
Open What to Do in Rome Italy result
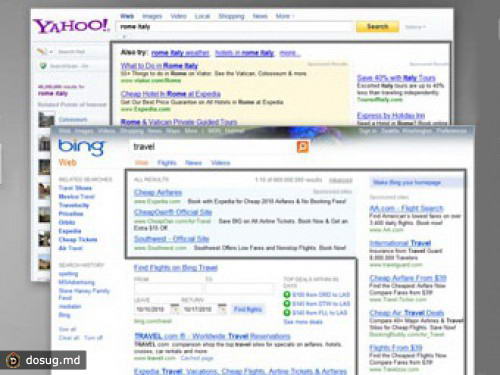tap(159, 66)
